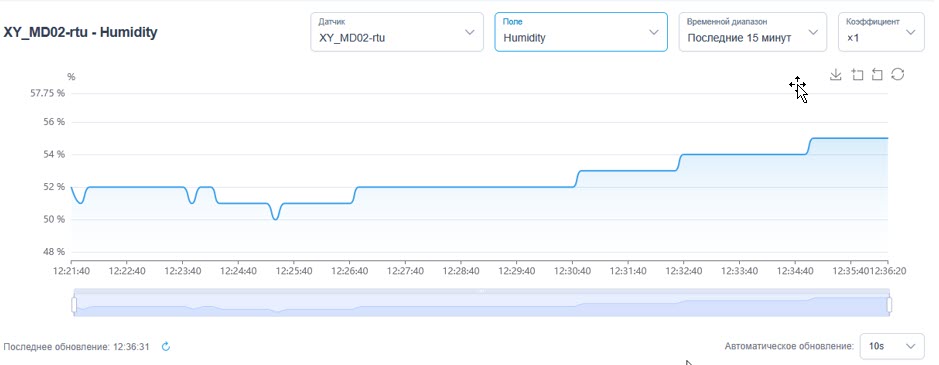Refresh data icon beside last update
939x365 pixels.
point(166,346)
